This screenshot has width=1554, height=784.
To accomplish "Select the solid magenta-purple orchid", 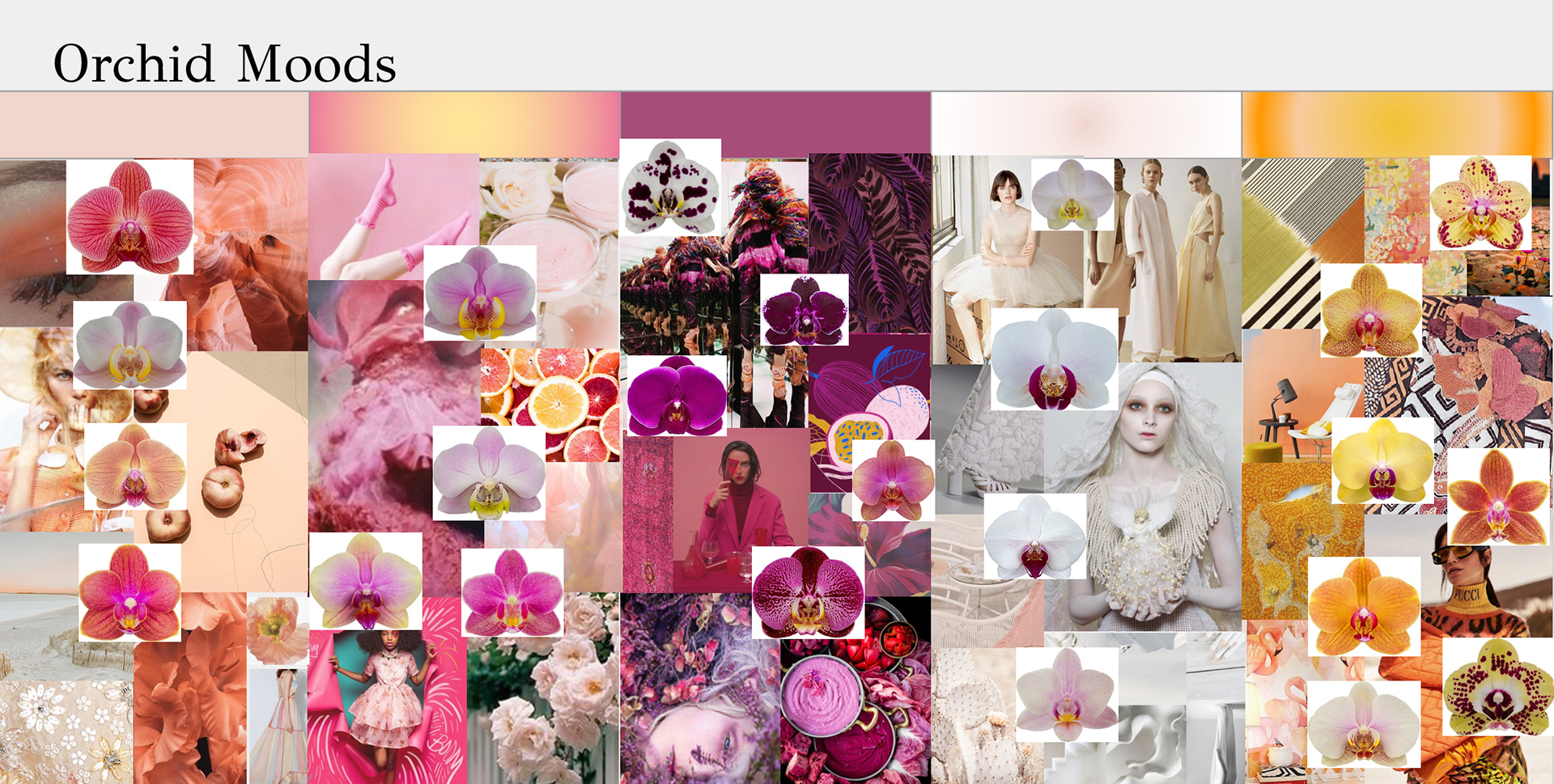I will click(677, 396).
